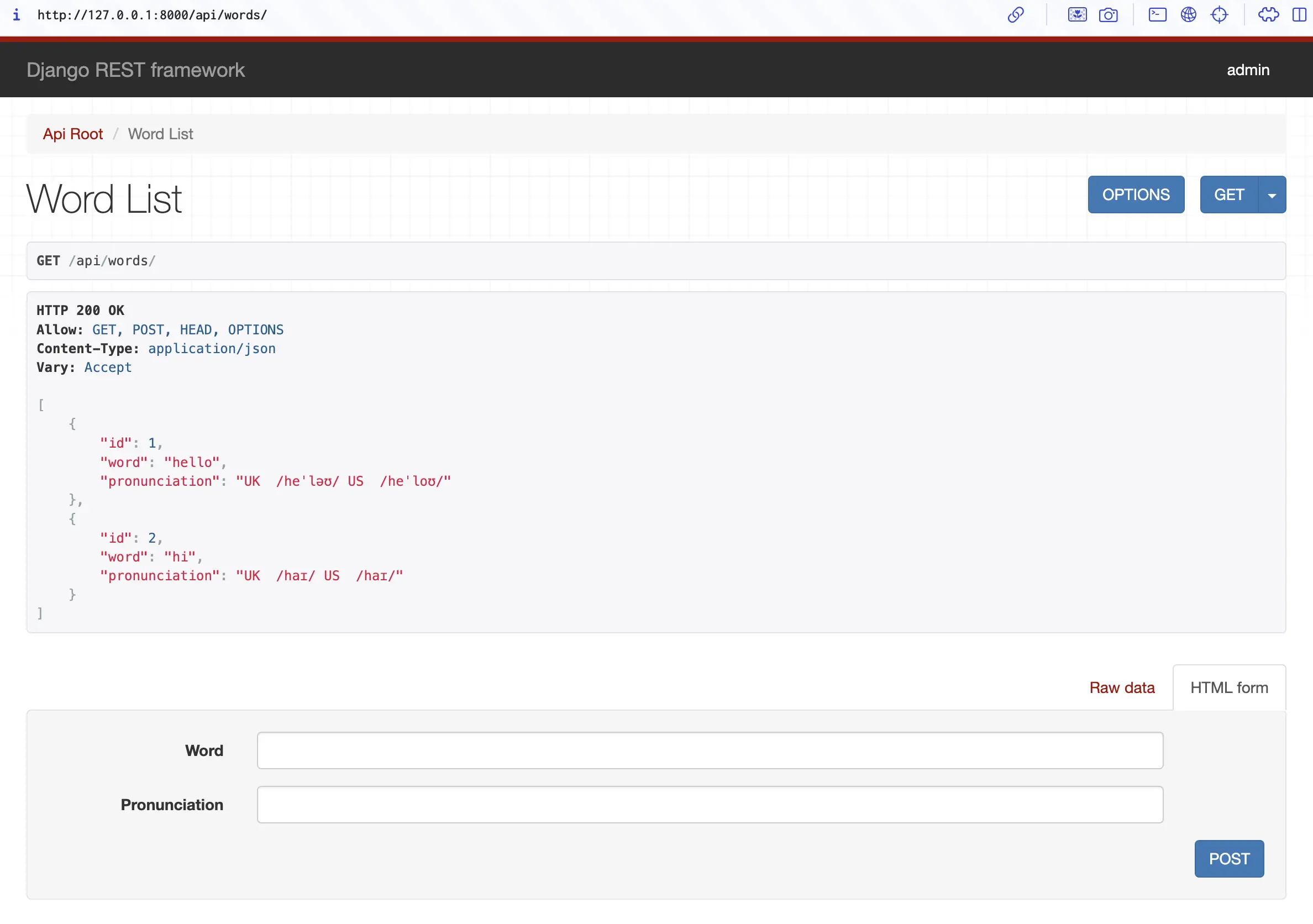Click the 'GET /api/words/' request line
This screenshot has height=924, width=1313.
(x=96, y=261)
